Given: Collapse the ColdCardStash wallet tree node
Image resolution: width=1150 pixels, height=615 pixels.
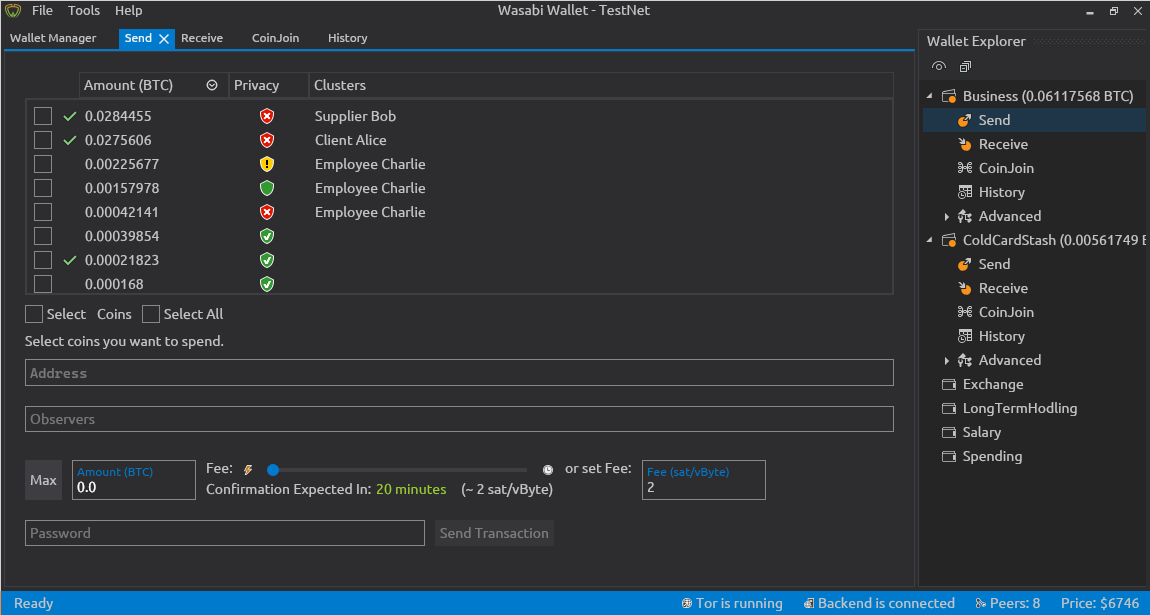Looking at the screenshot, I should [930, 240].
